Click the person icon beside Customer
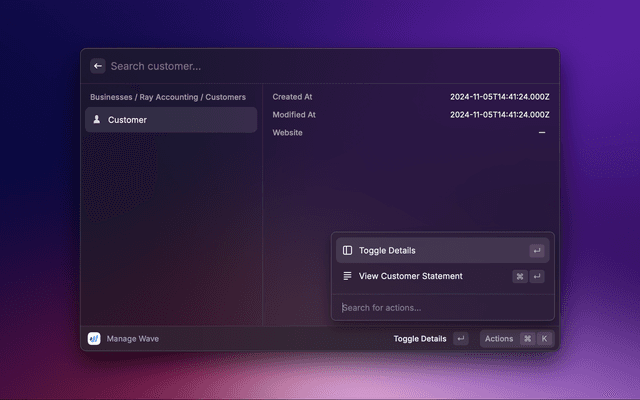The width and height of the screenshot is (640, 400). [x=97, y=119]
